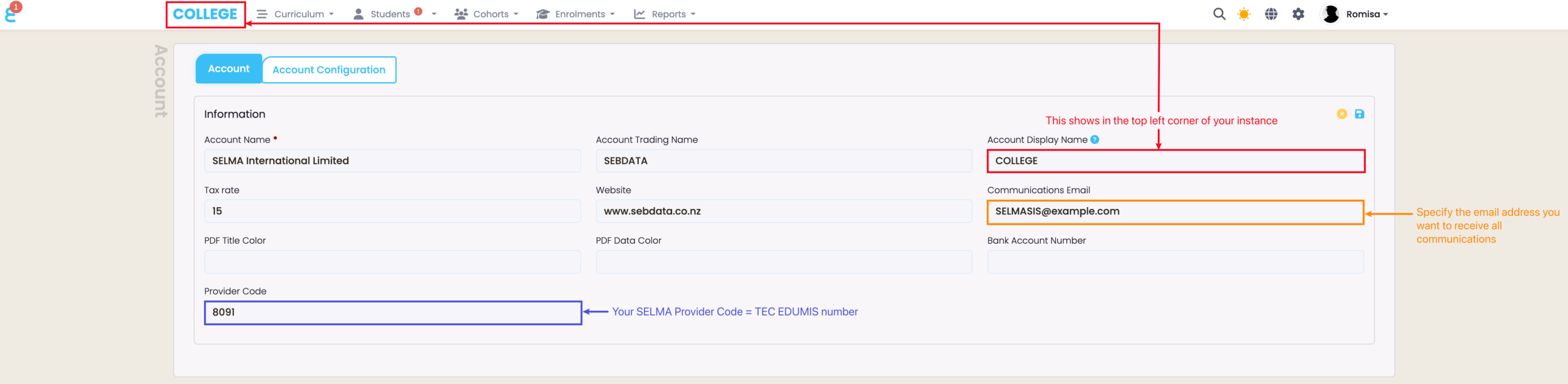The image size is (1568, 384).
Task: Open the settings gear icon
Action: (x=1298, y=14)
